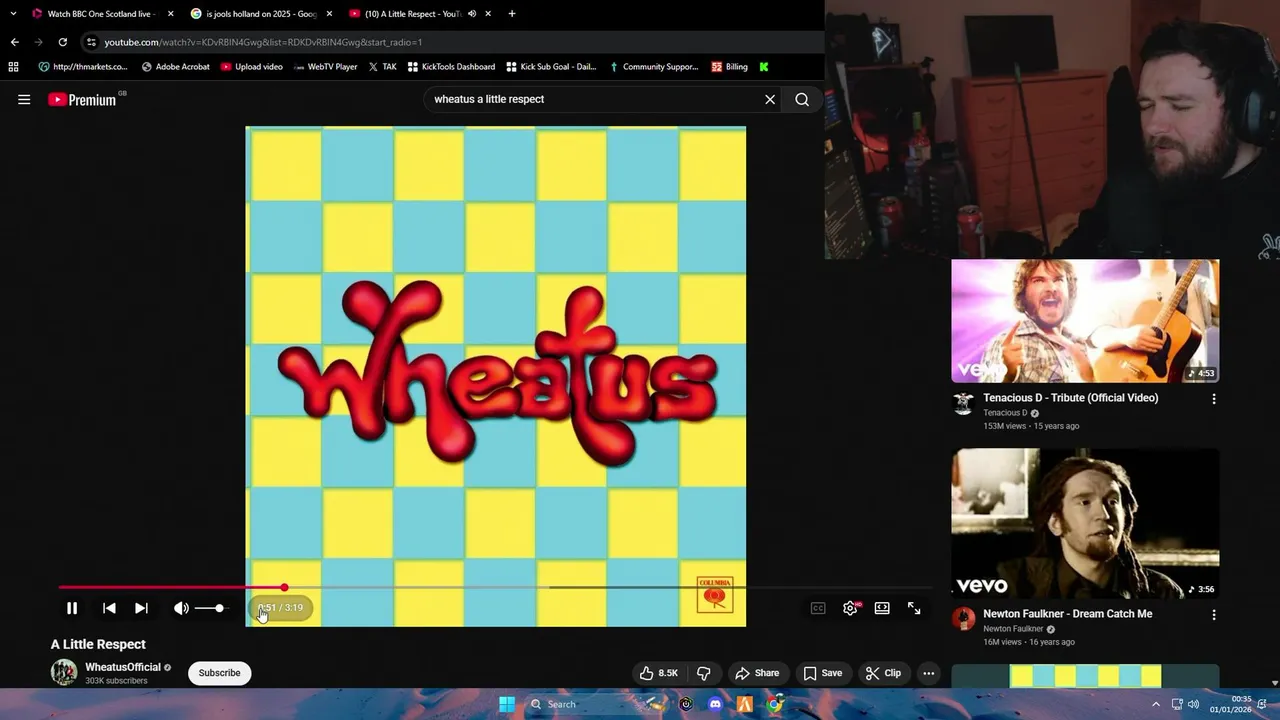Save the video to a playlist
Screen dimensions: 1280x720
click(x=823, y=673)
